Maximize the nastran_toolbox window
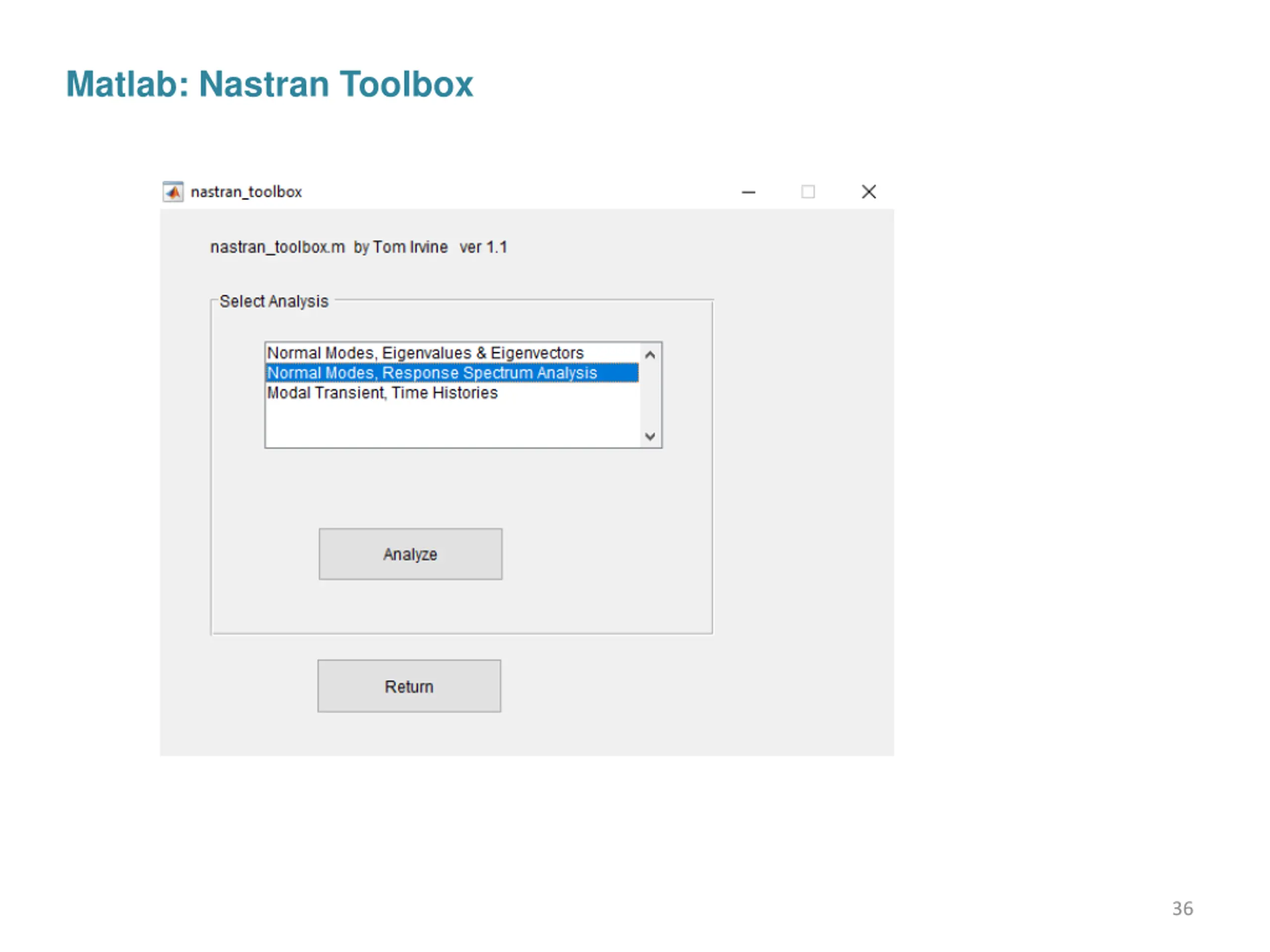Image resolution: width=1270 pixels, height=952 pixels. point(809,192)
